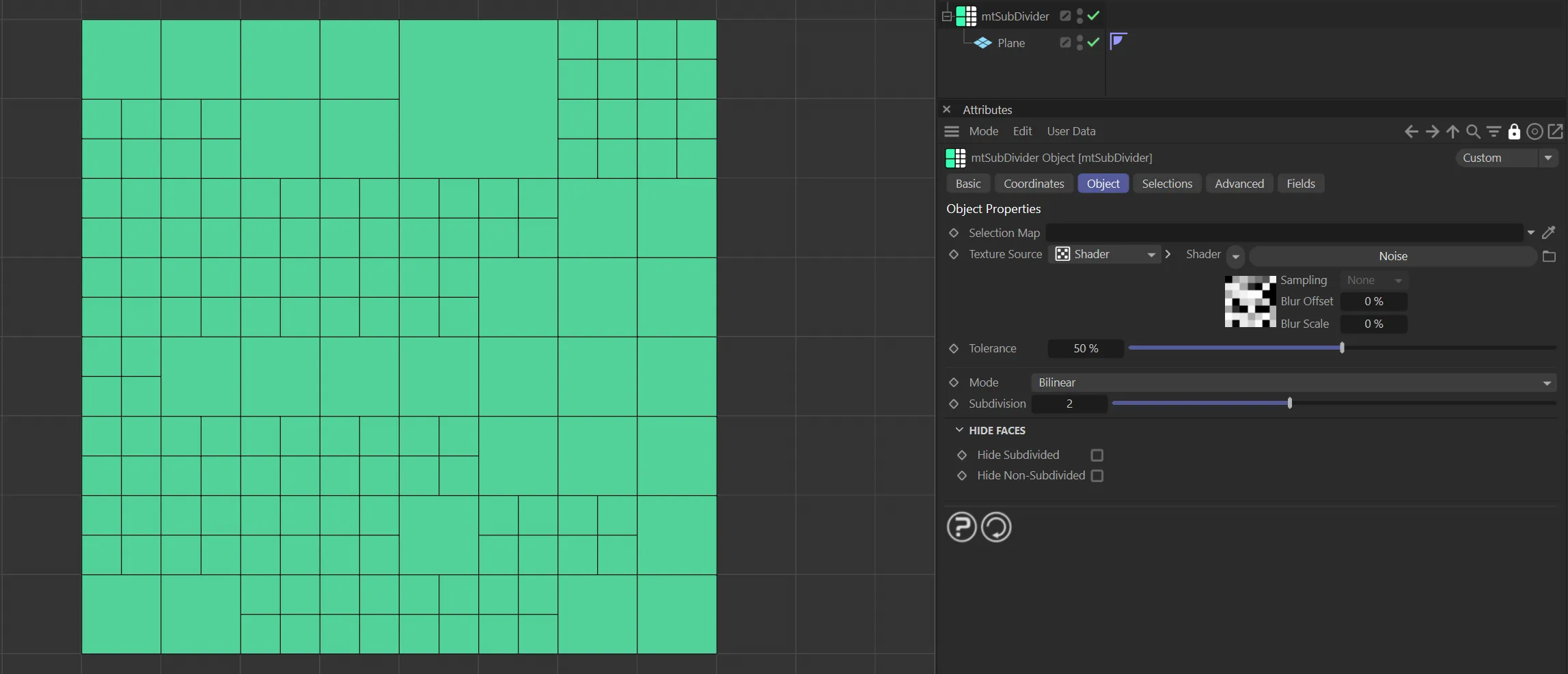This screenshot has height=674, width=1568.
Task: Click the search magnifier icon in Attributes
Action: [1473, 132]
